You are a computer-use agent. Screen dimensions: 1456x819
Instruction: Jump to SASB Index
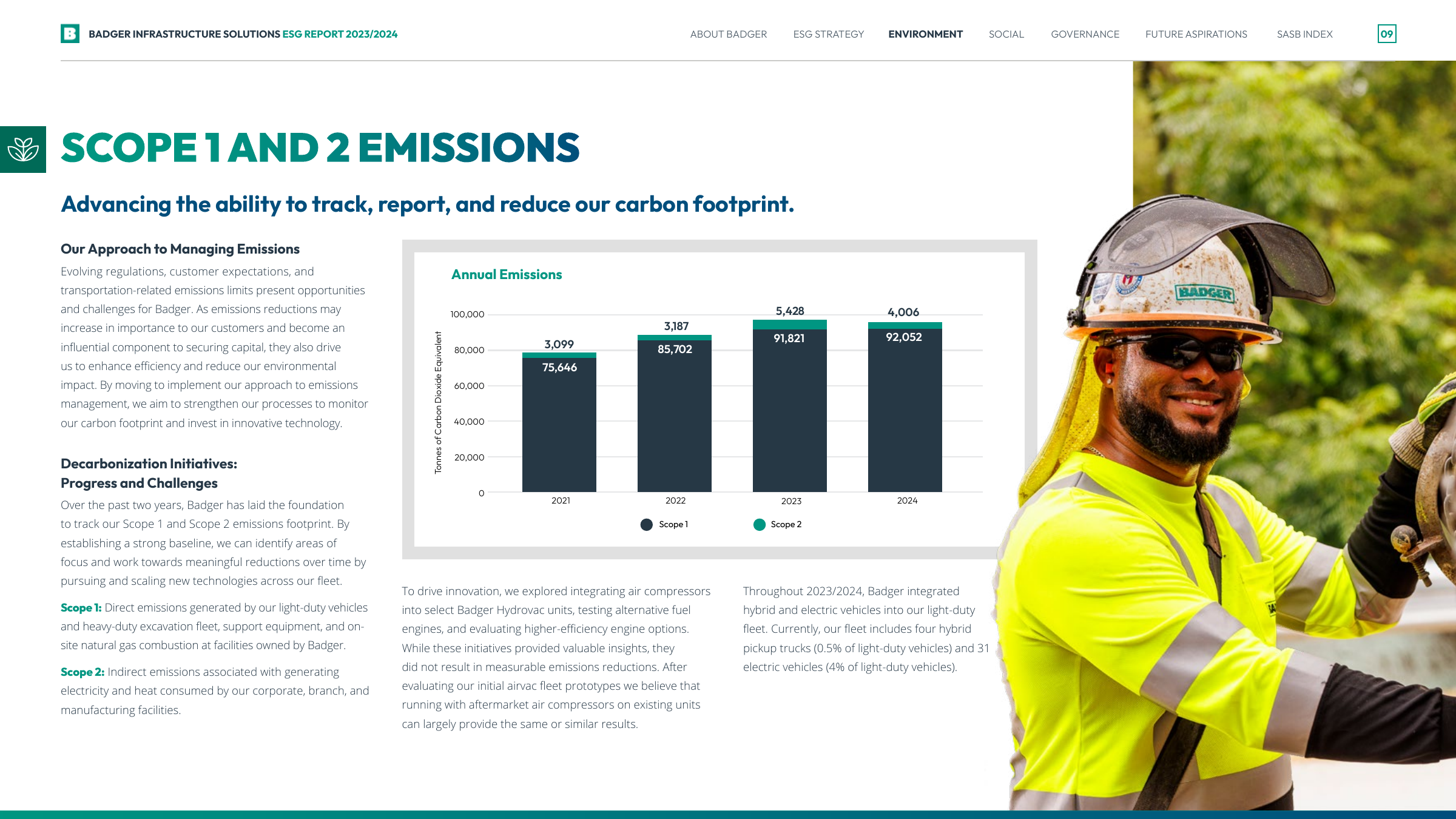pyautogui.click(x=1304, y=34)
